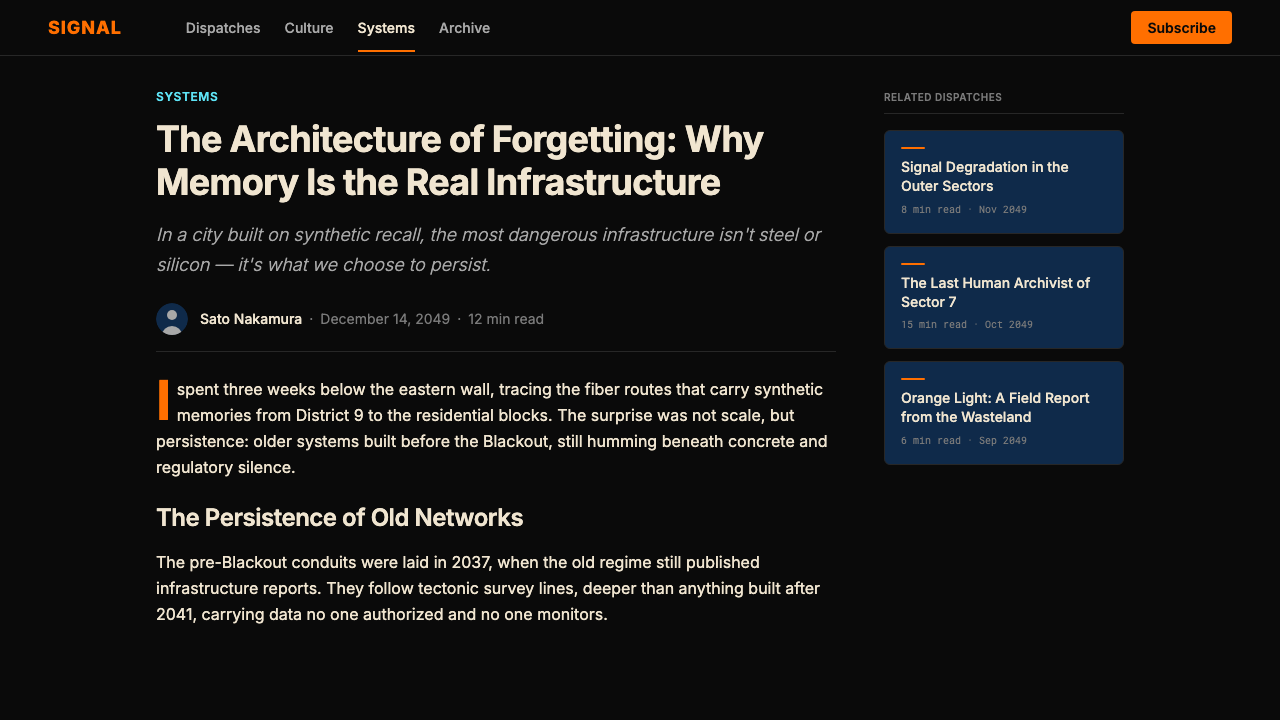Click the orange drop-cap letter I
1280x720 pixels.
[163, 400]
